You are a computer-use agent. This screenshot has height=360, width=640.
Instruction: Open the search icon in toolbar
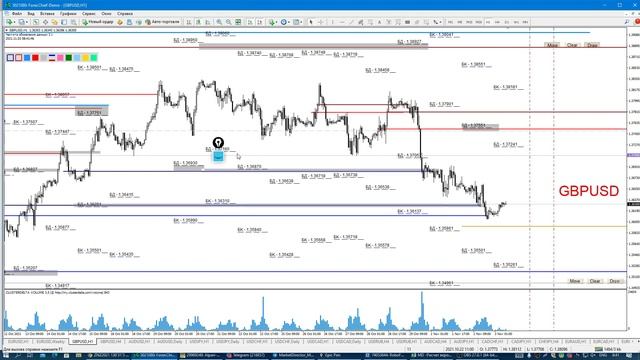click(x=627, y=22)
